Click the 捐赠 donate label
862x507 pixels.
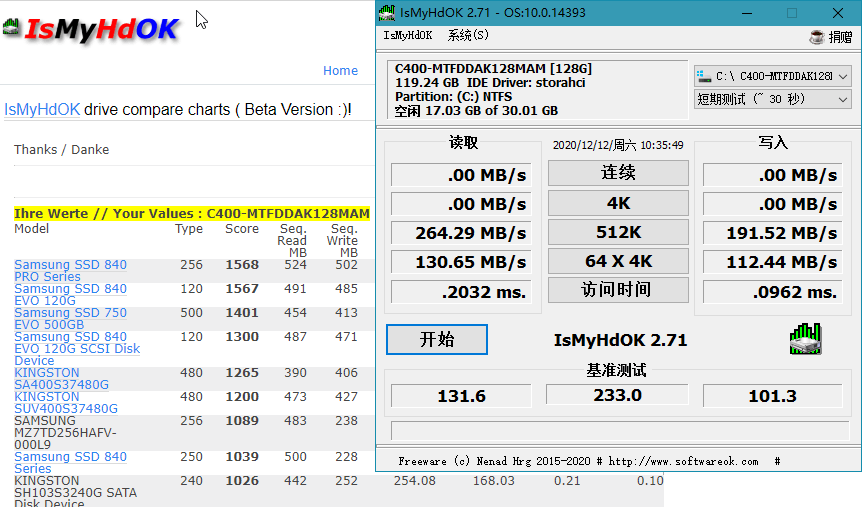click(841, 37)
